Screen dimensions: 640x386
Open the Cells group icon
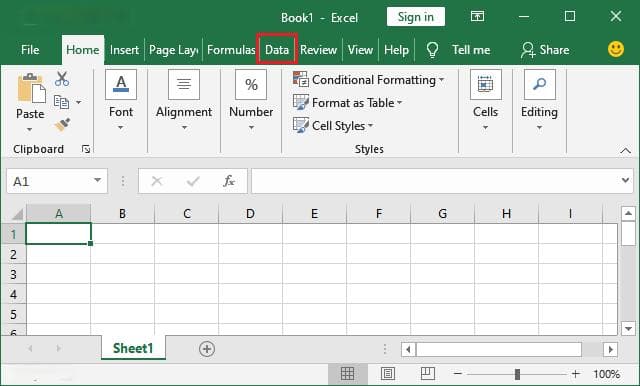(485, 84)
